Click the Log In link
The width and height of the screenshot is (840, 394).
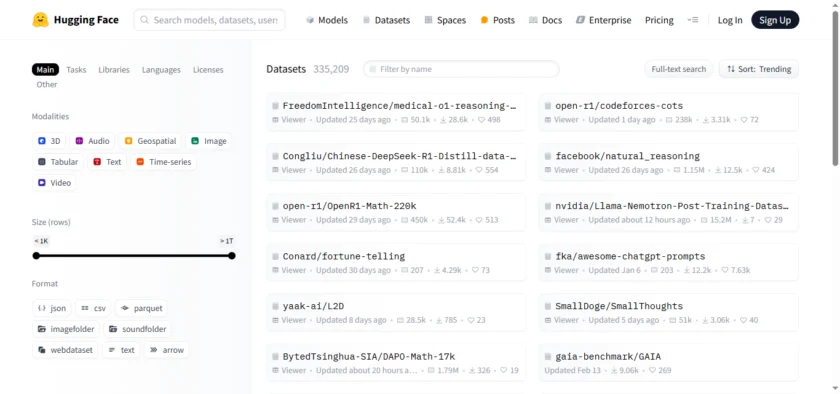pos(730,20)
